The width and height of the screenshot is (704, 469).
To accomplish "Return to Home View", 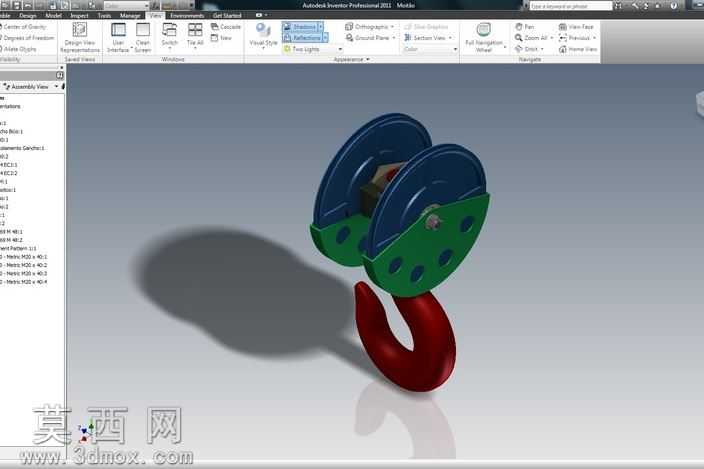I will pos(577,49).
